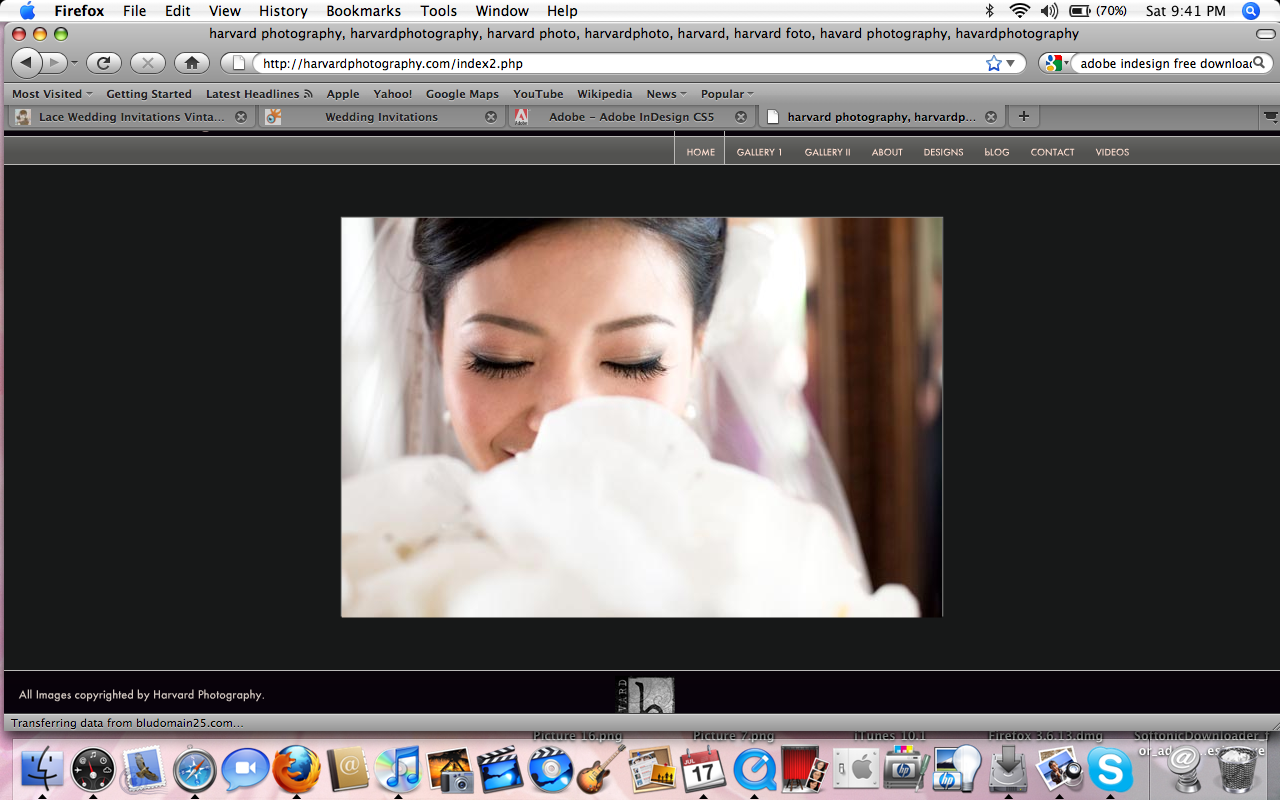
Task: Open the Bookmarks menu in menu bar
Action: click(x=363, y=11)
